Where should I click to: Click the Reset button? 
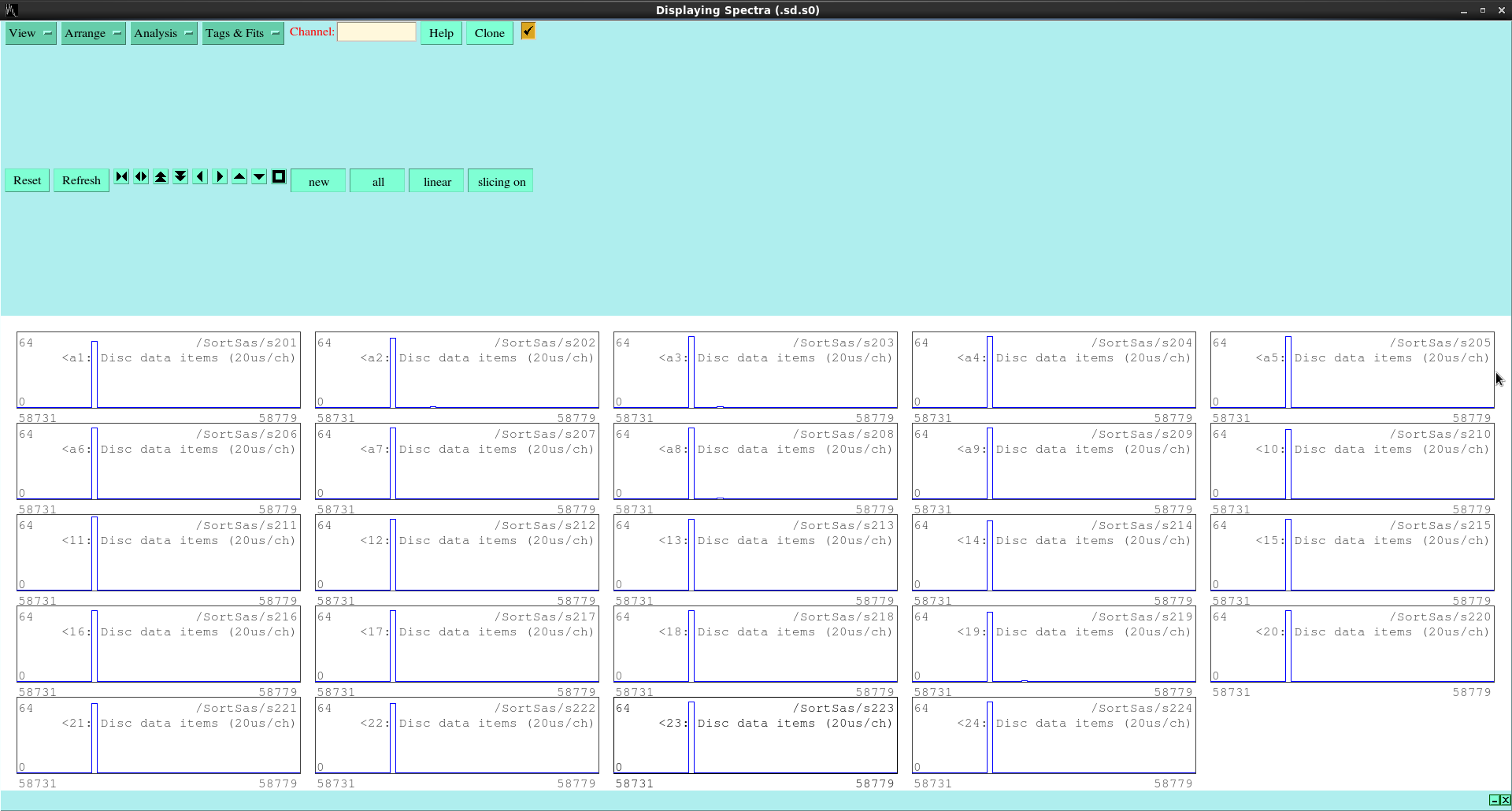pos(28,180)
